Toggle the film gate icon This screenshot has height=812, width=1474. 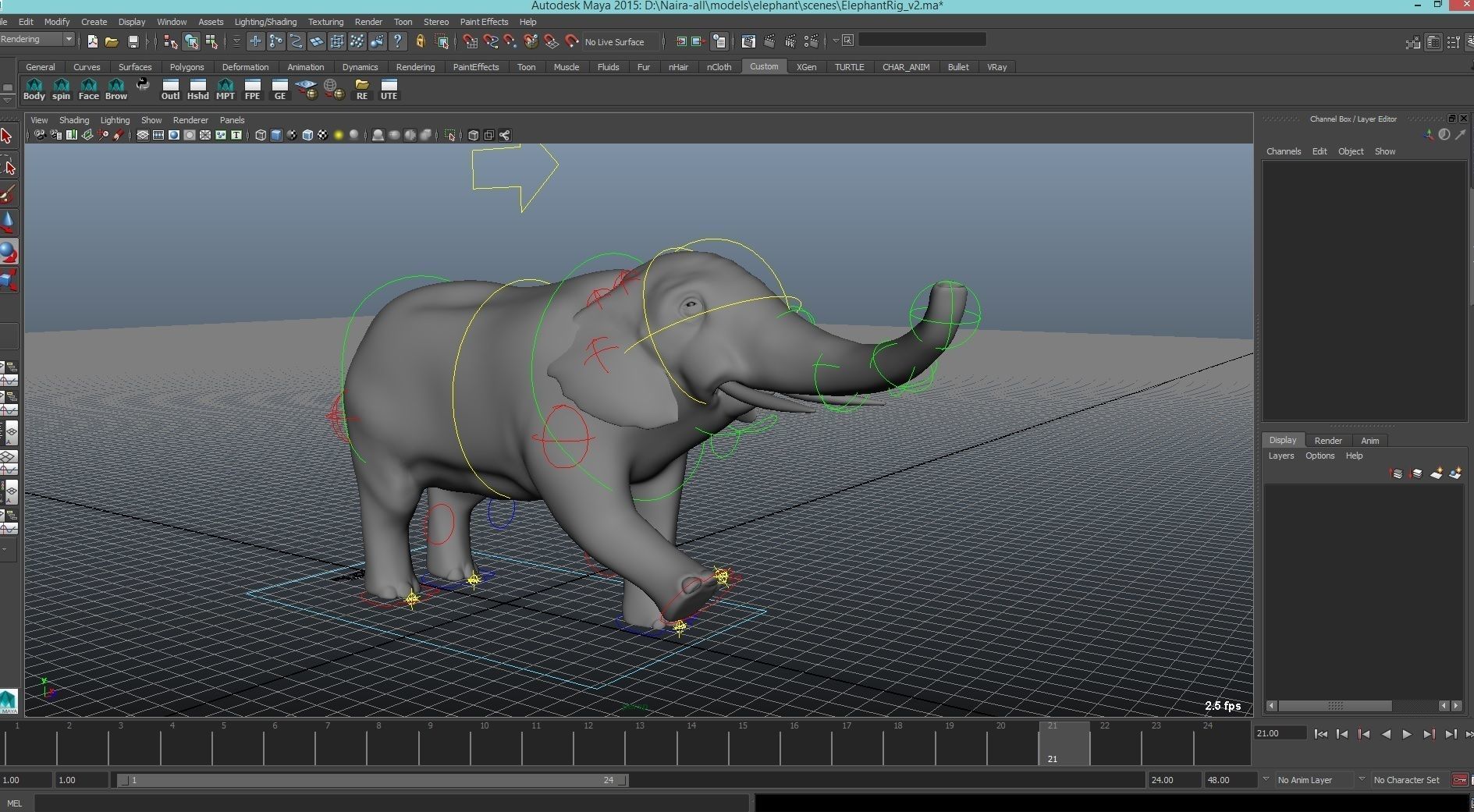pyautogui.click(x=158, y=135)
